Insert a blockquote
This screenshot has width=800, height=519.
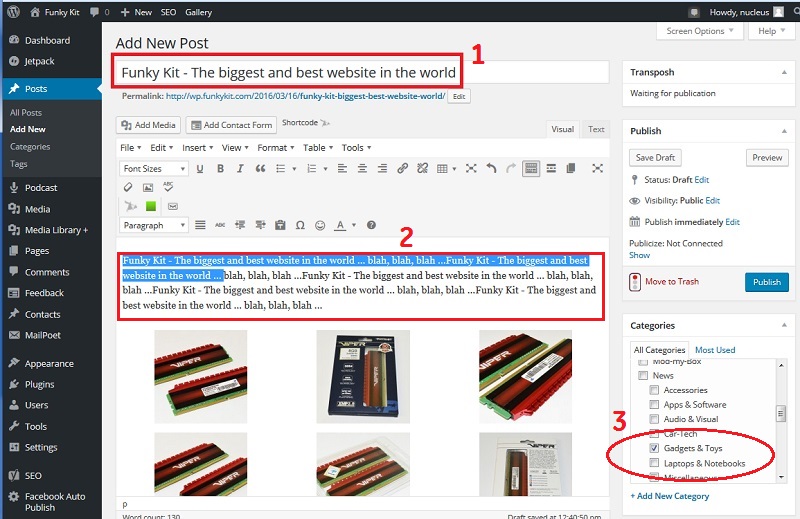[260, 168]
